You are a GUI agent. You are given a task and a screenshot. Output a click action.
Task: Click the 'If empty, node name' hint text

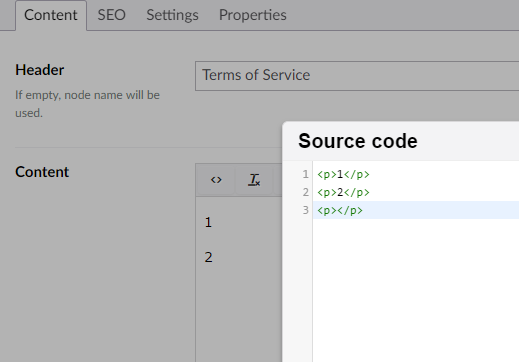[87, 104]
